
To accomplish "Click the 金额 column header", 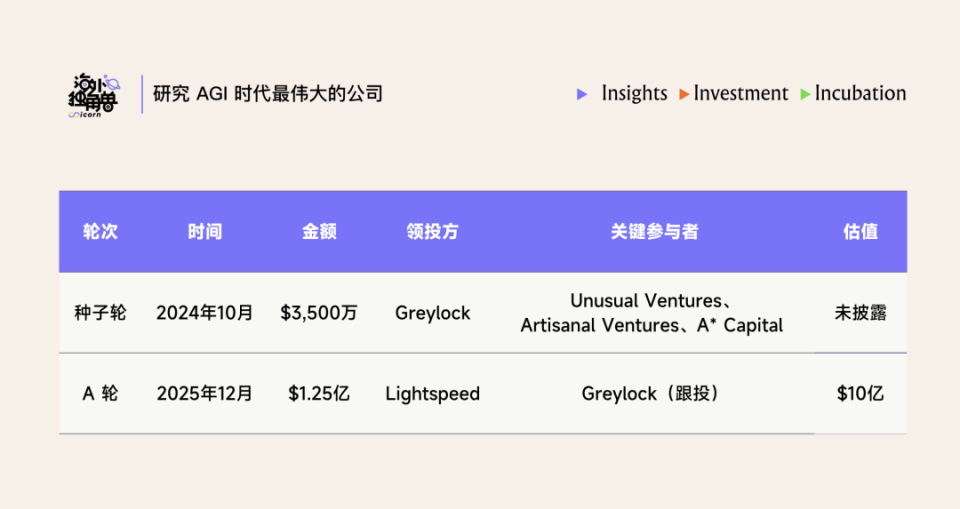I will [x=319, y=232].
